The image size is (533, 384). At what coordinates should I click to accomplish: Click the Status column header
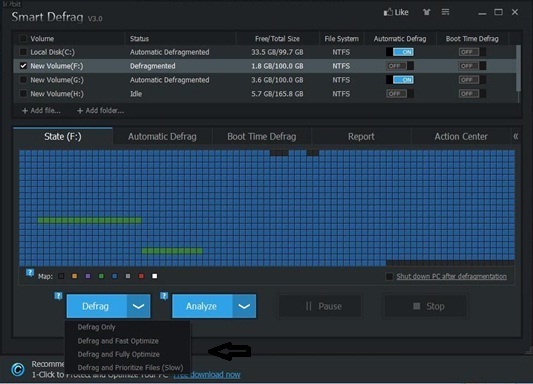tap(139, 39)
